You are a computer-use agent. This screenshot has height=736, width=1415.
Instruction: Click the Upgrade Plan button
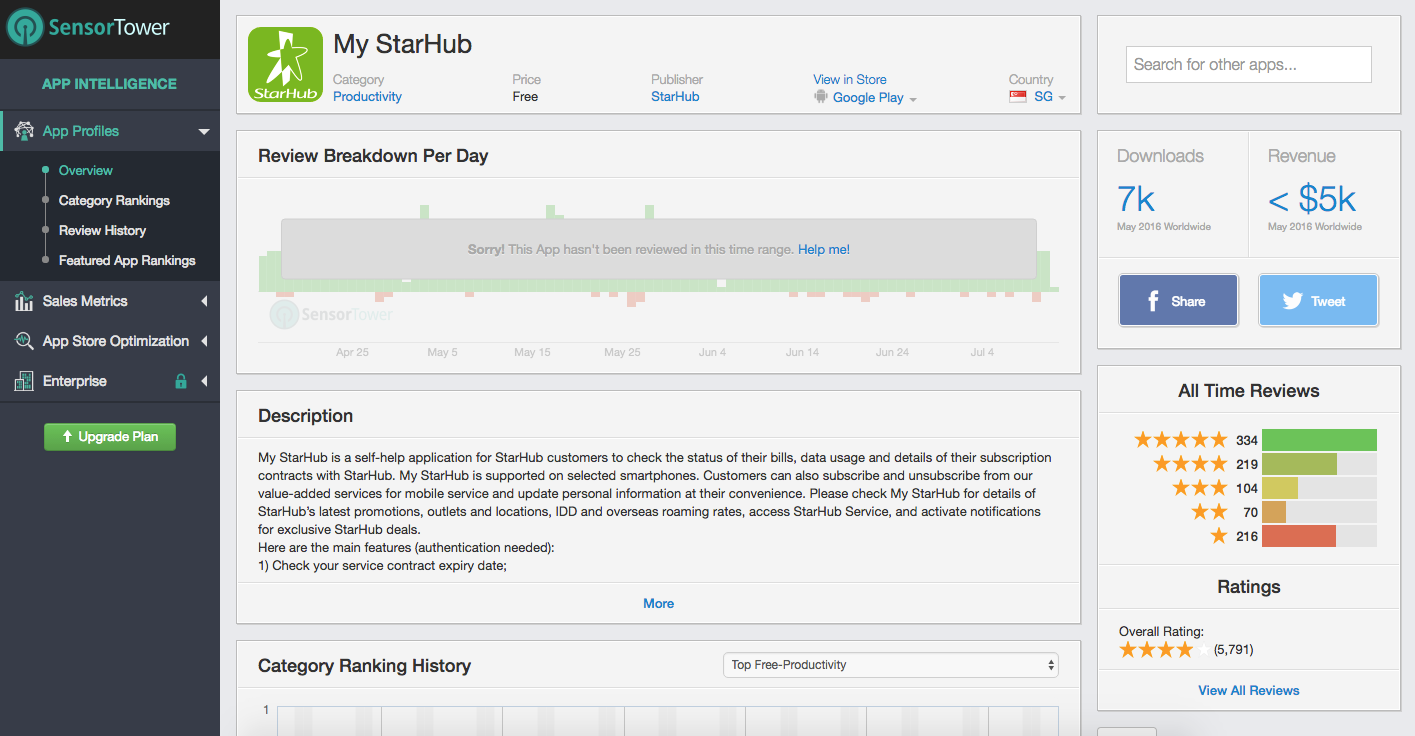(x=109, y=437)
